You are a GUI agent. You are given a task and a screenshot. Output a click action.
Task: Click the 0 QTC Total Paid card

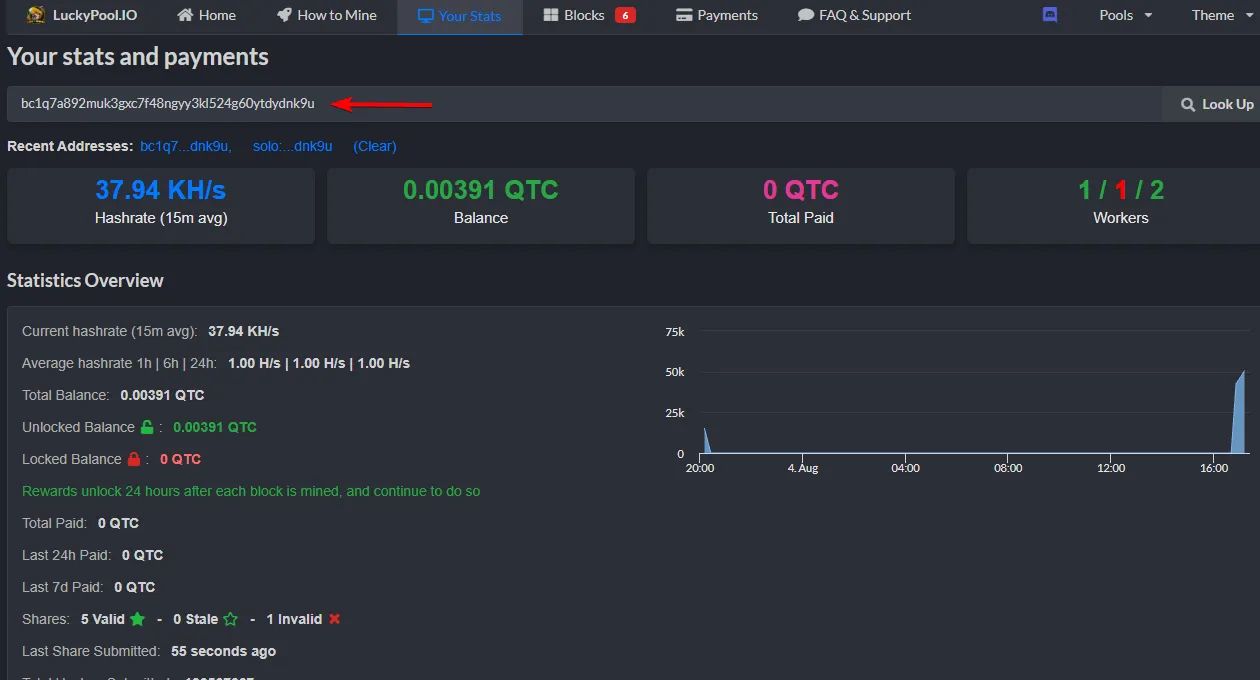point(801,205)
